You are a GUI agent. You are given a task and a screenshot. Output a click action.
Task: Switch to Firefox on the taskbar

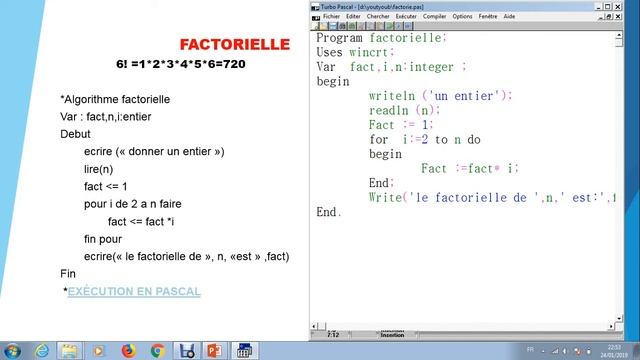point(129,351)
